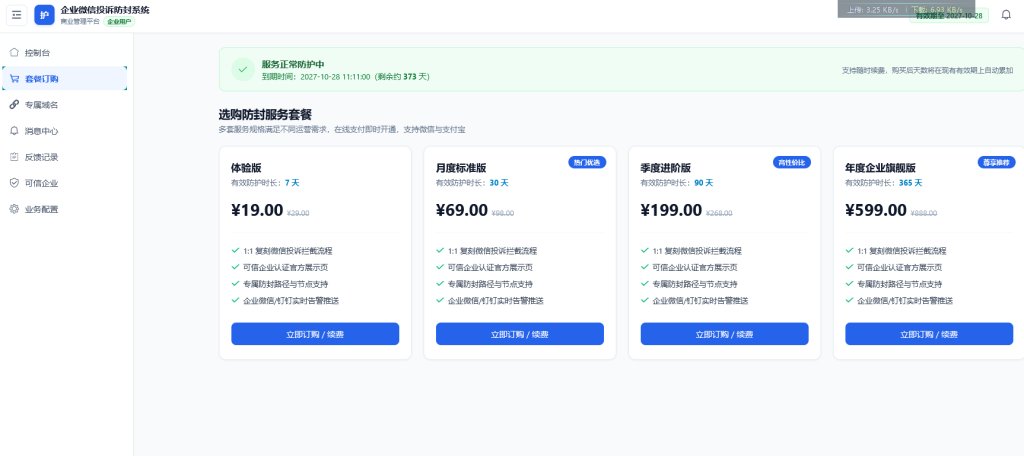
Task: Navigate to 可信企业
Action: (65, 183)
